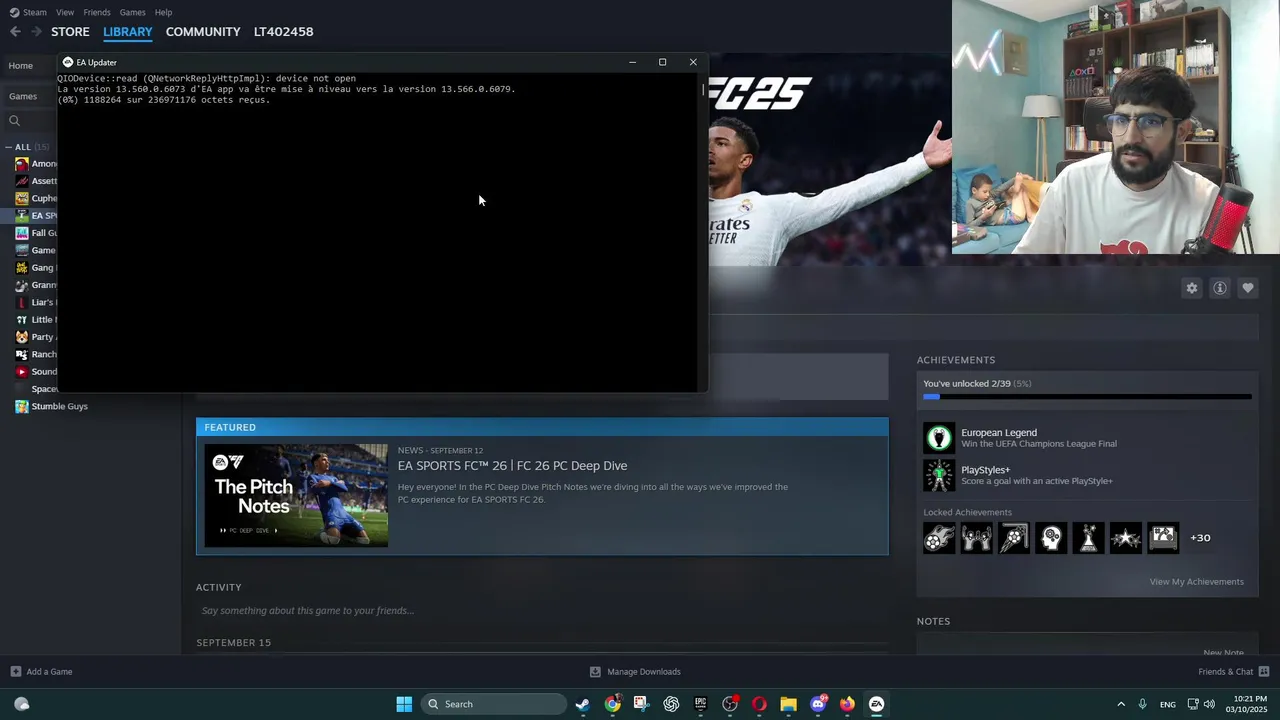The image size is (1280, 720).
Task: Open the LT402458 profile tab
Action: (x=283, y=32)
